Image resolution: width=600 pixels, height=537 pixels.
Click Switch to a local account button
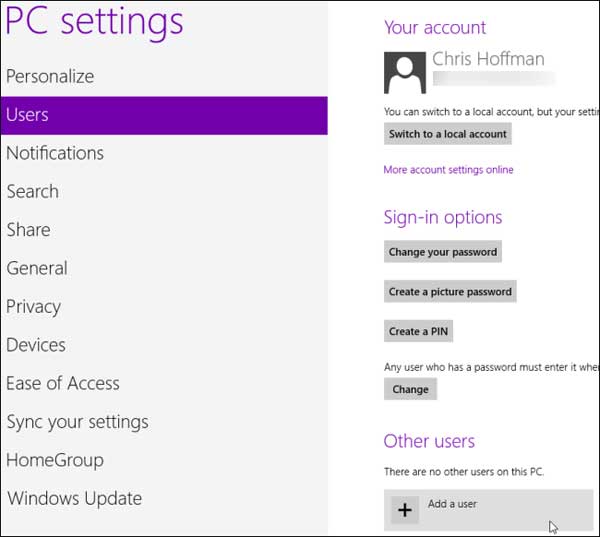[x=447, y=134]
